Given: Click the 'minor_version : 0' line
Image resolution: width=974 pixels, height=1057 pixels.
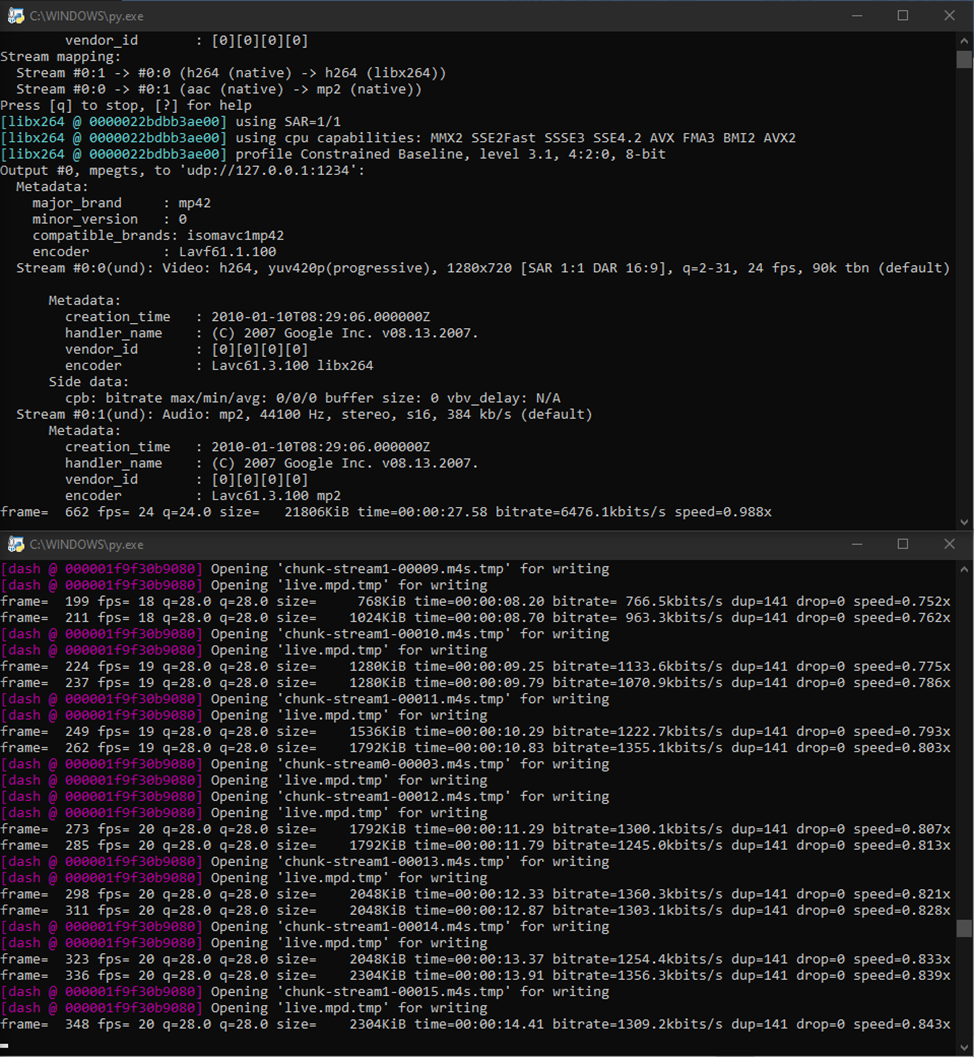Looking at the screenshot, I should (x=109, y=219).
